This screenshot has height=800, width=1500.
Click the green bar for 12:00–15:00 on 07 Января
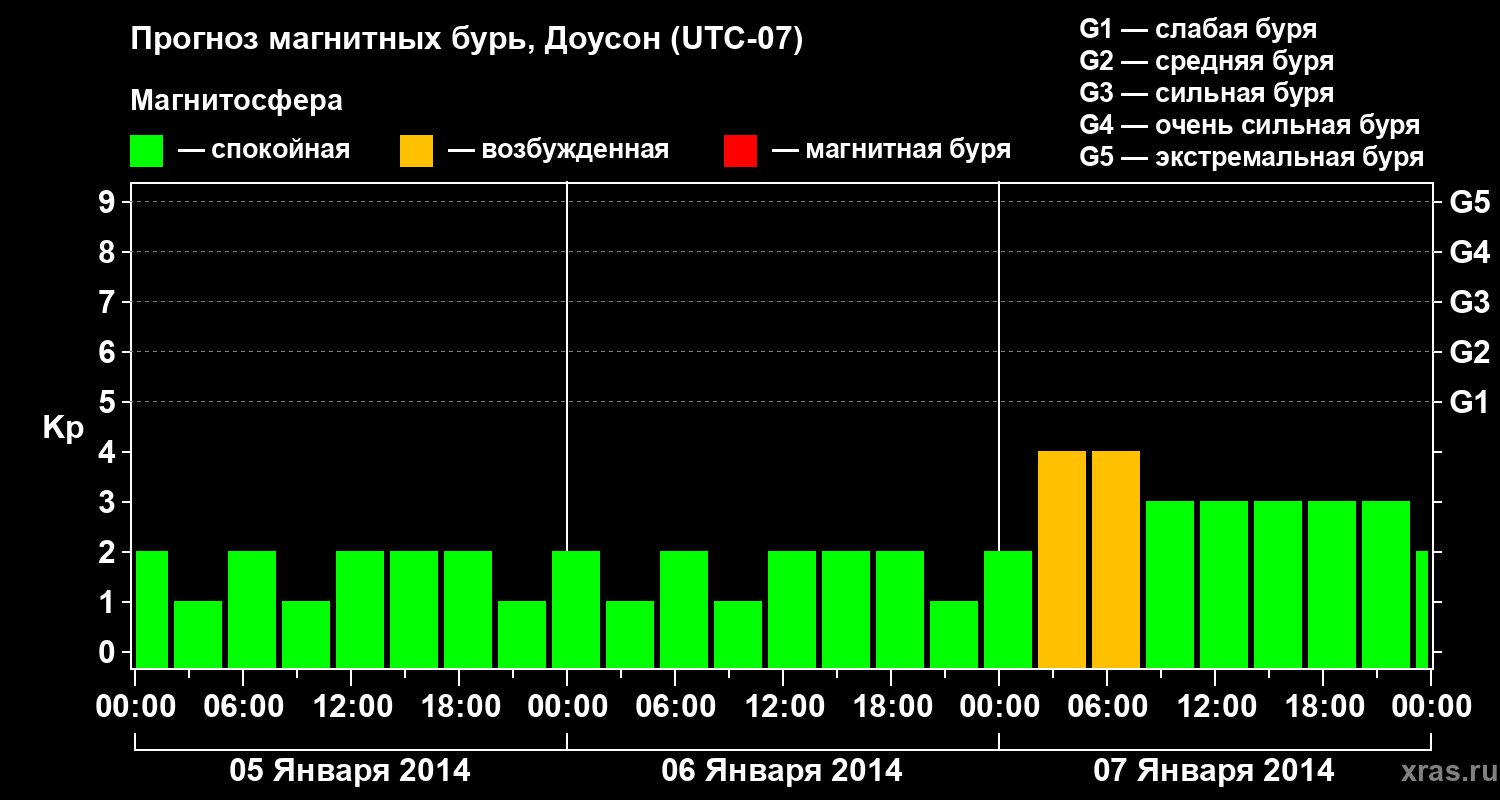(x=1224, y=584)
